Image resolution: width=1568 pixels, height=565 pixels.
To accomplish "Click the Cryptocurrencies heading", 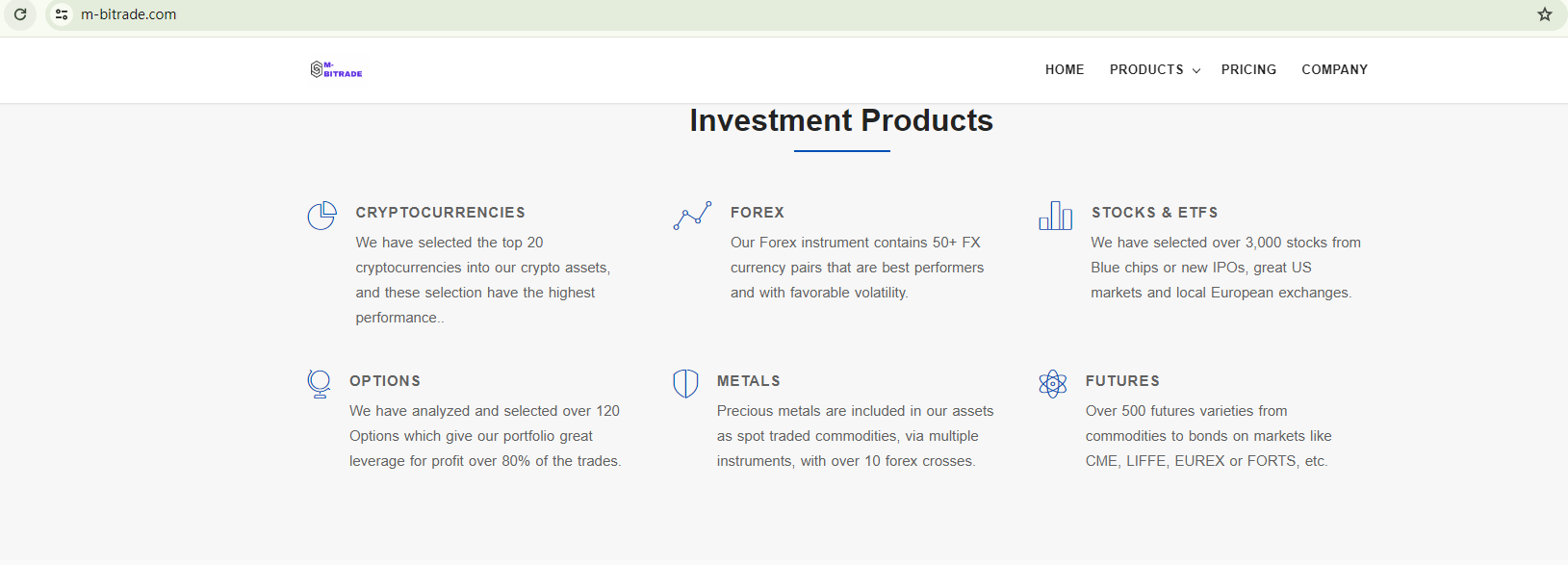I will click(x=440, y=213).
